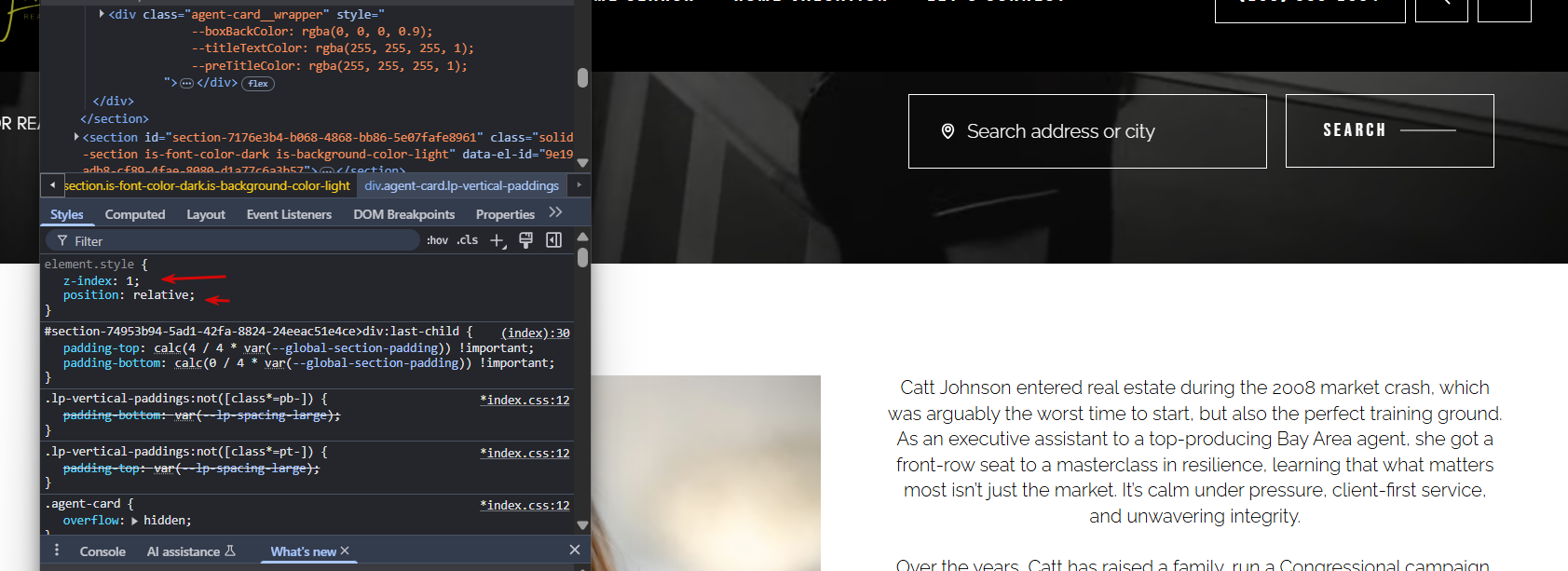The width and height of the screenshot is (1568, 571).
Task: Click the .agent-card selector
Action: pyautogui.click(x=83, y=504)
